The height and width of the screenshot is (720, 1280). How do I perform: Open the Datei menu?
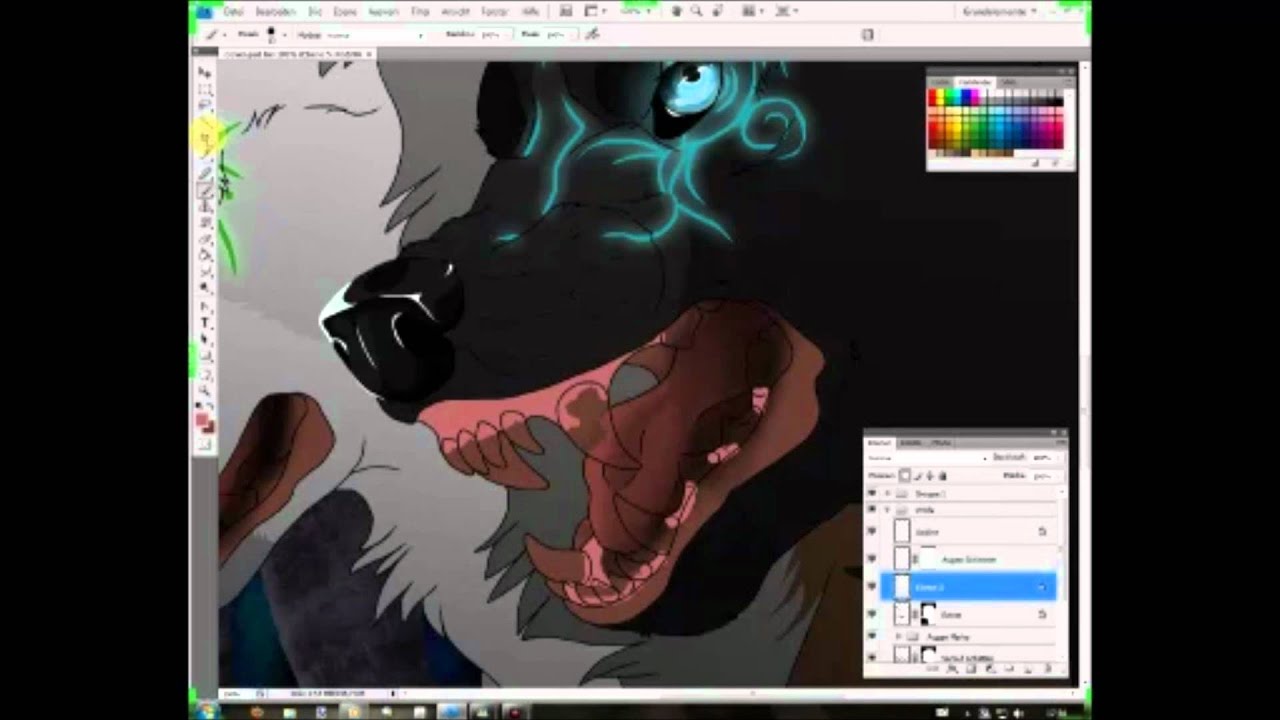(x=233, y=11)
